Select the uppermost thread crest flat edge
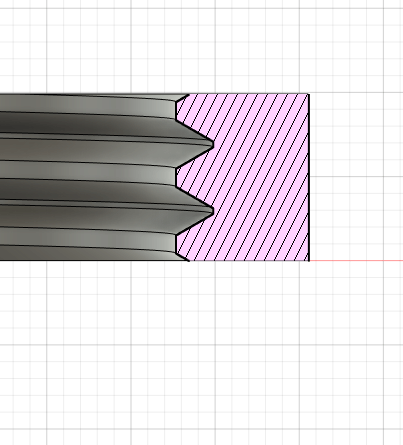Image resolution: width=403 pixels, height=445 pixels. (176, 110)
